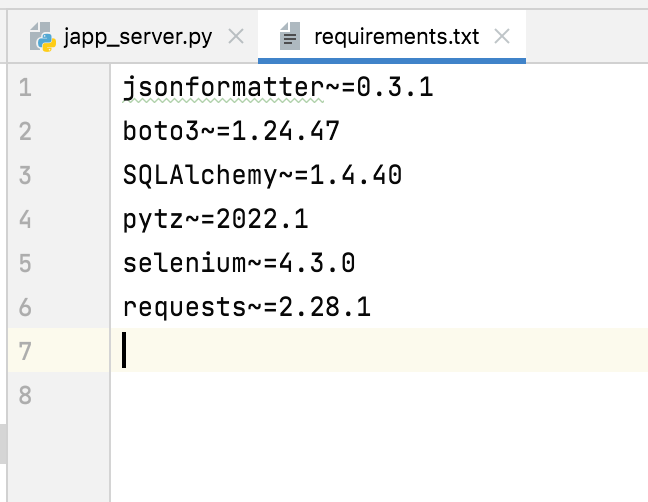Switch to the japp_server.py tab
Viewport: 648px width, 502px height.
click(132, 37)
